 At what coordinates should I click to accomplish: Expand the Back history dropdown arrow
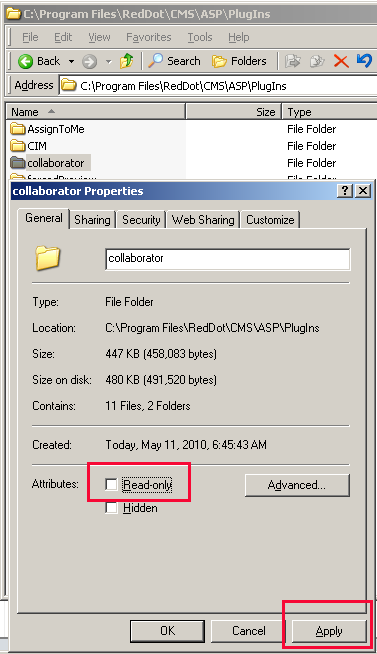[71, 62]
